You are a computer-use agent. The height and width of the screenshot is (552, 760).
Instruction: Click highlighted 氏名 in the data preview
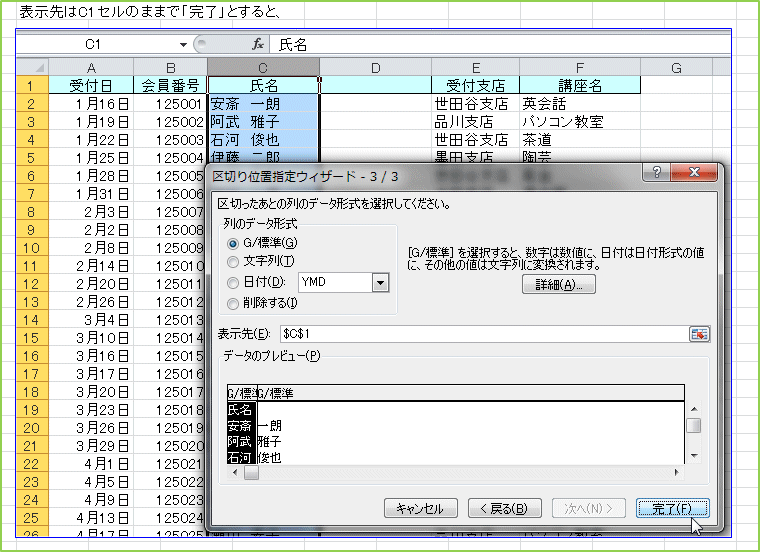[x=240, y=410]
